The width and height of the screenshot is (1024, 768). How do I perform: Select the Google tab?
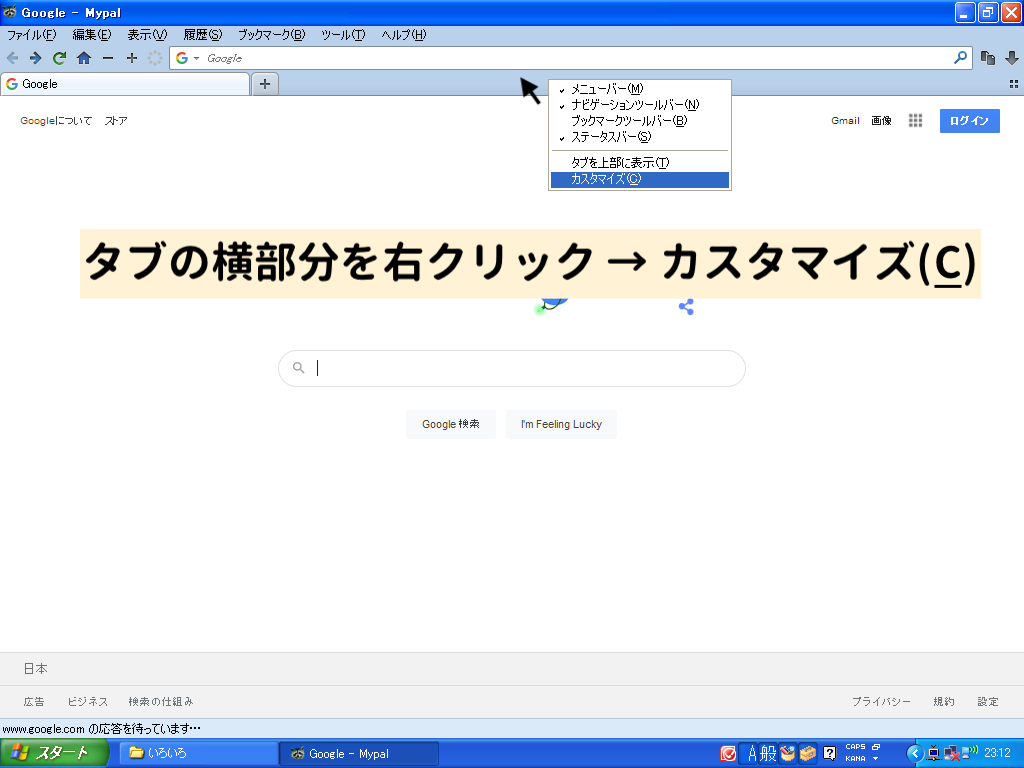(x=125, y=84)
